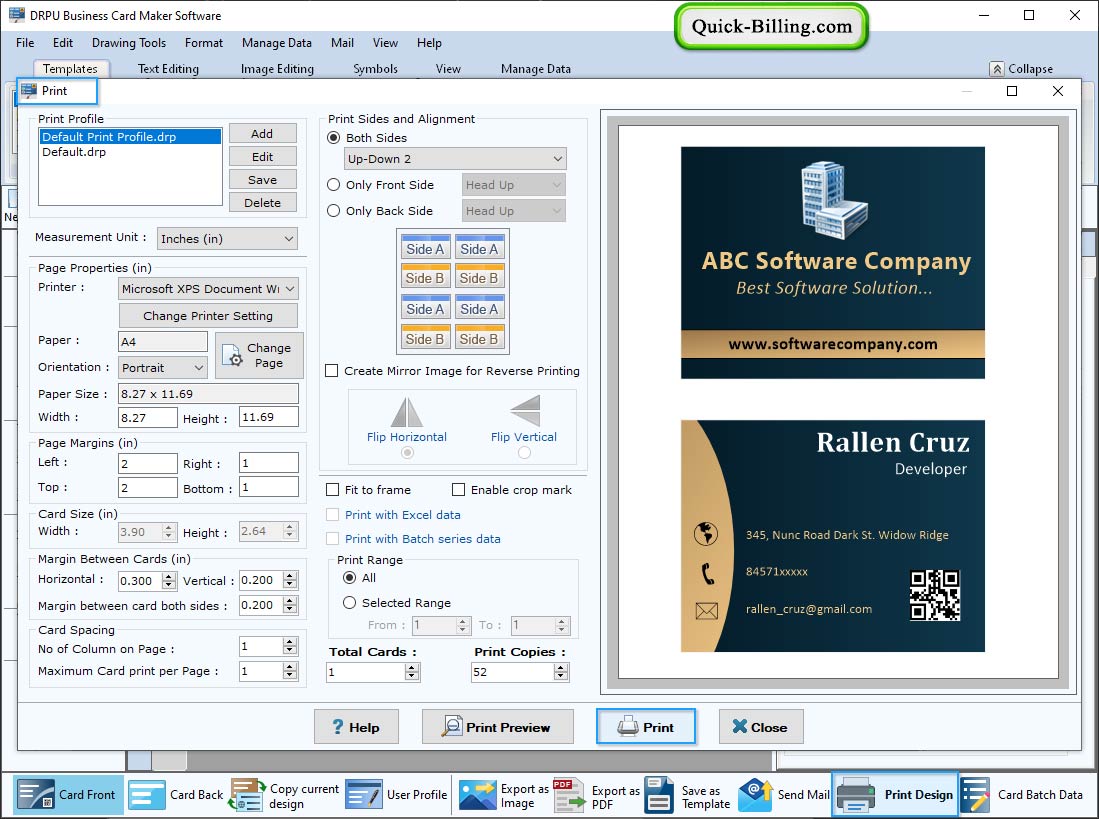
Task: Select the Default.drp profile in list
Action: click(x=130, y=152)
